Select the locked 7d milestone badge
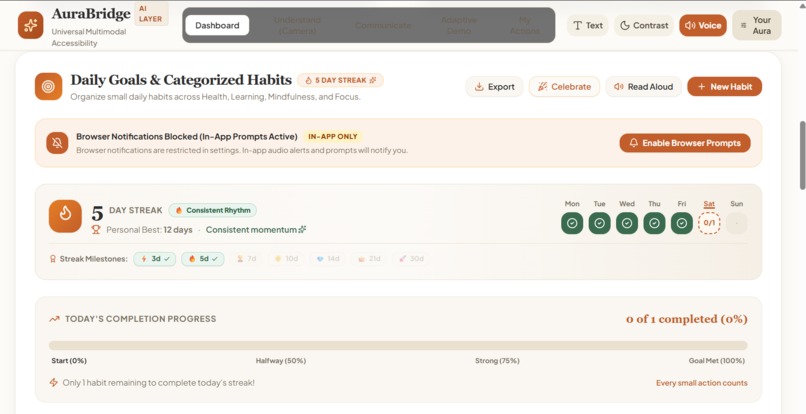Viewport: 806px width, 414px height. (x=246, y=259)
